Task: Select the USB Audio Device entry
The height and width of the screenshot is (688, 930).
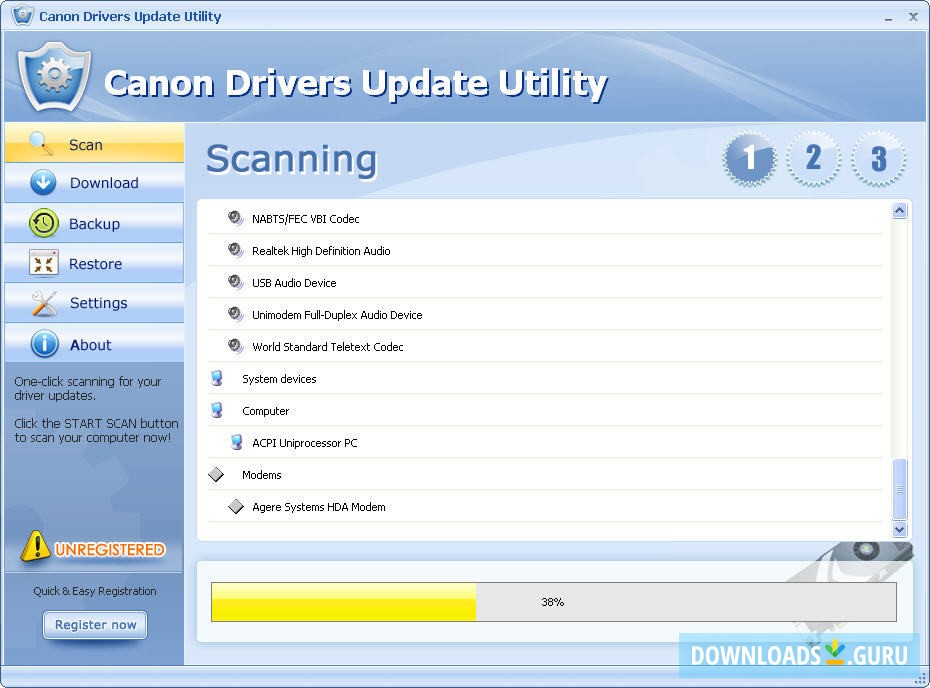Action: (545, 282)
